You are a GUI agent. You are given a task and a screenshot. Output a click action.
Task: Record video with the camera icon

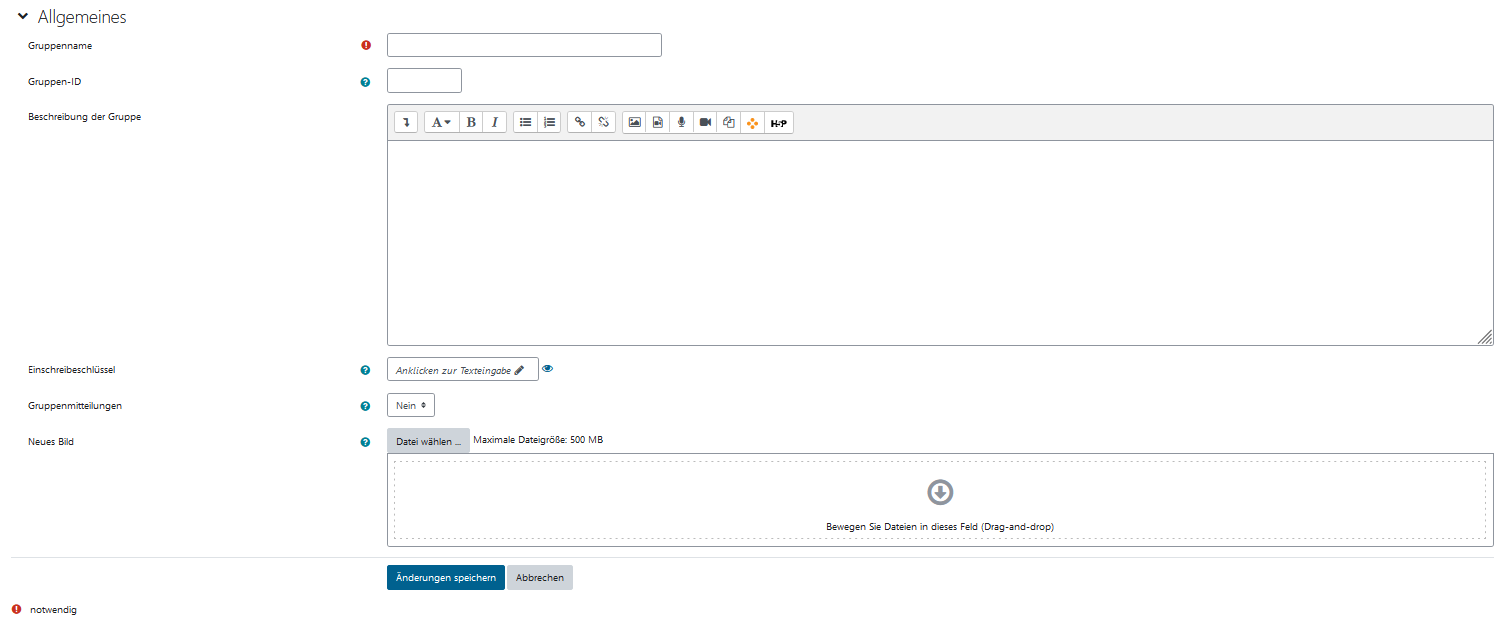(705, 122)
